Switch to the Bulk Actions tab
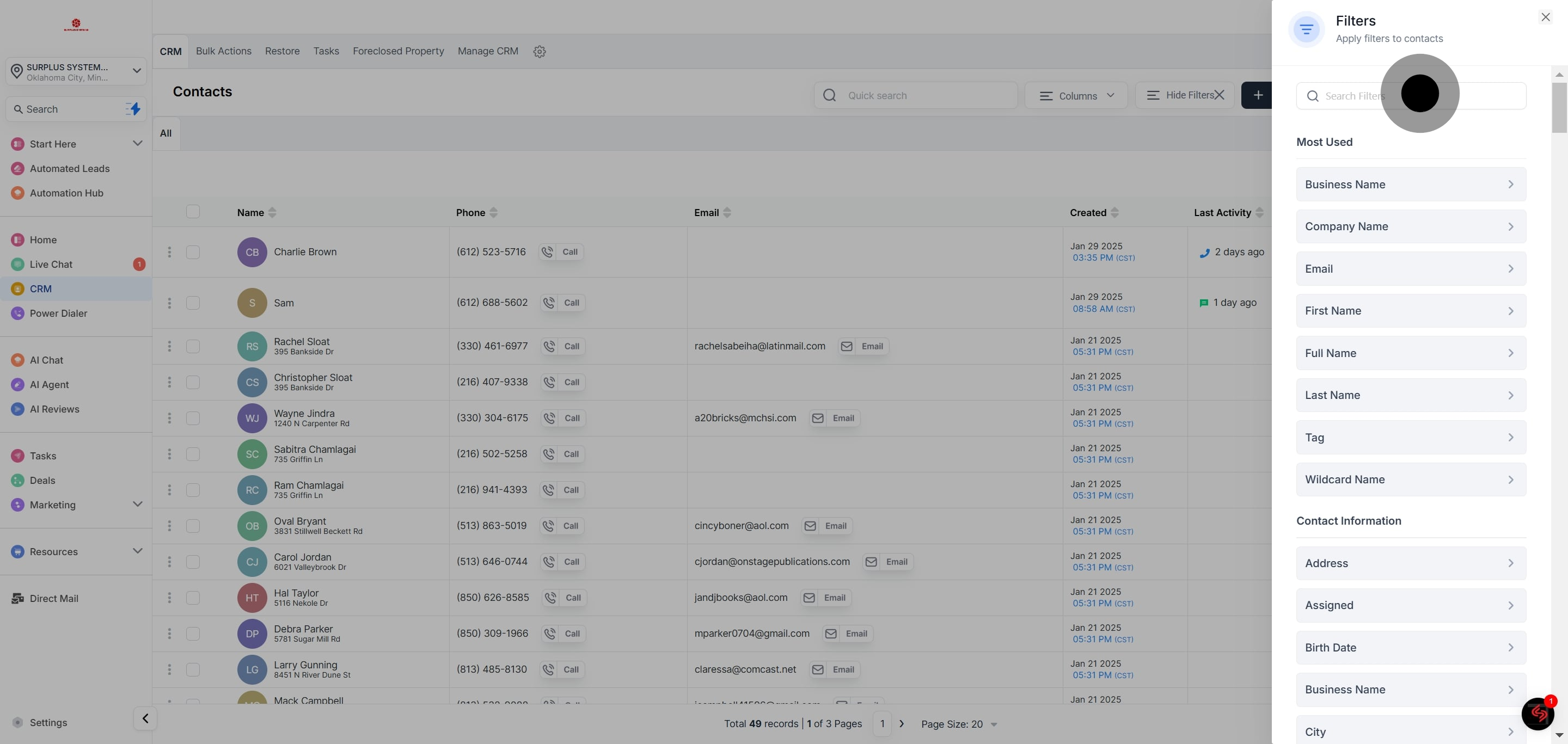1568x744 pixels. 223,51
